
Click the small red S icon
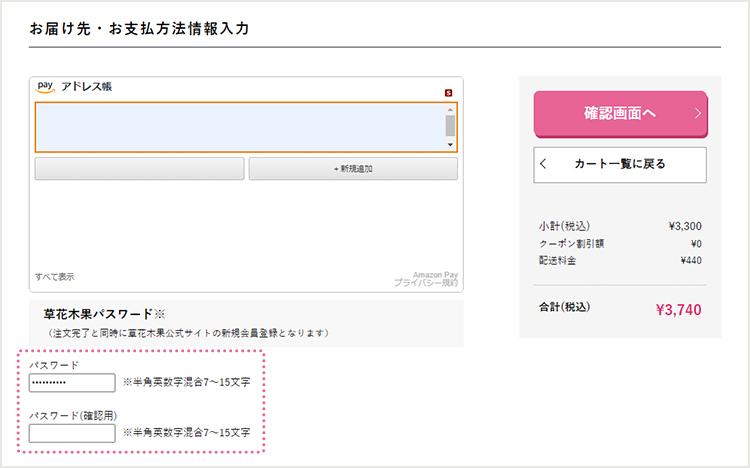coord(448,93)
